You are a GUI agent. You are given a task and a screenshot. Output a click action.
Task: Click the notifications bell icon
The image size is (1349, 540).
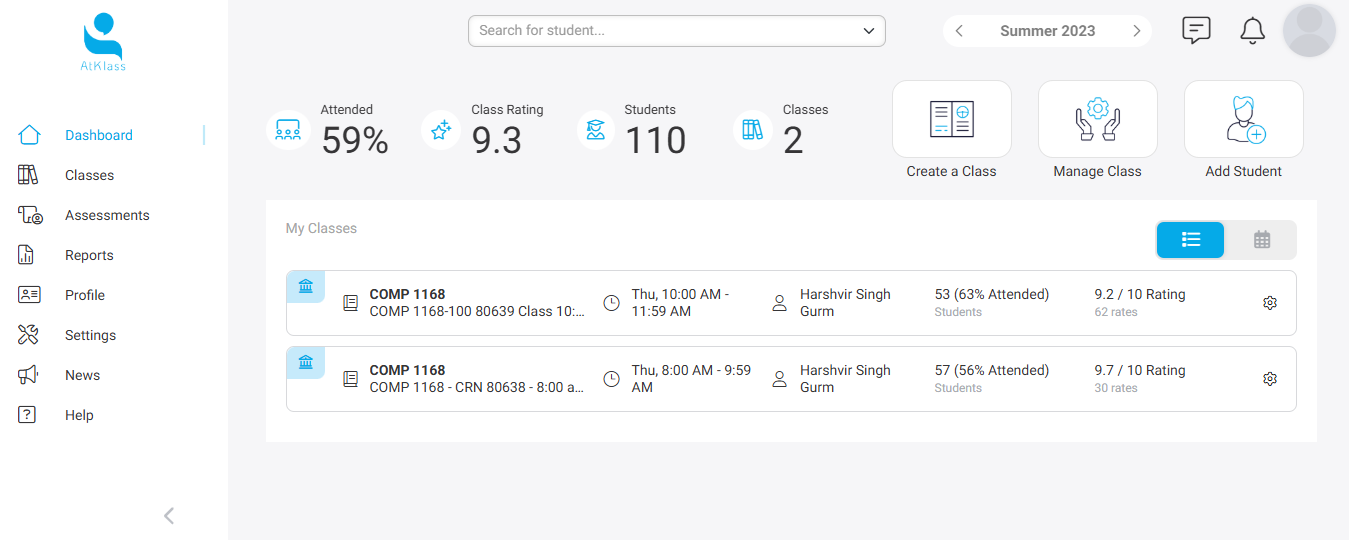click(x=1252, y=31)
